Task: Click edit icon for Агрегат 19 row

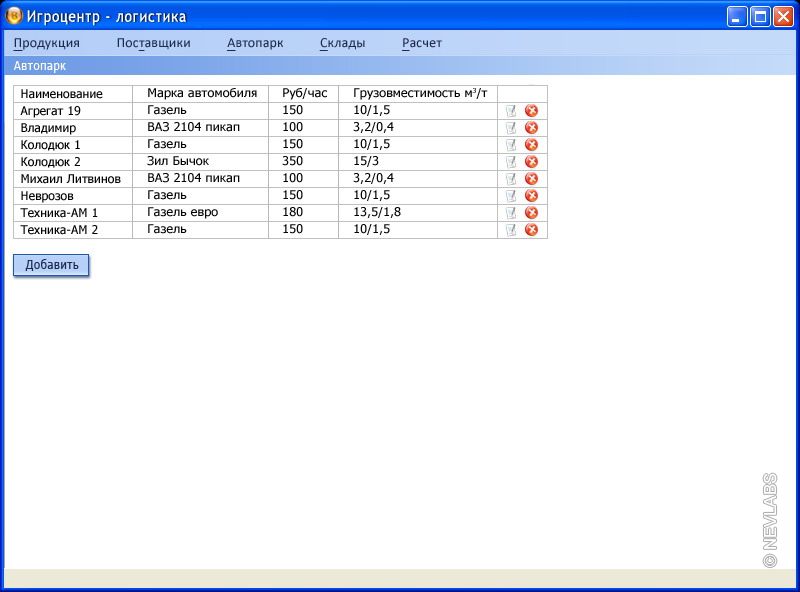Action: click(x=511, y=111)
